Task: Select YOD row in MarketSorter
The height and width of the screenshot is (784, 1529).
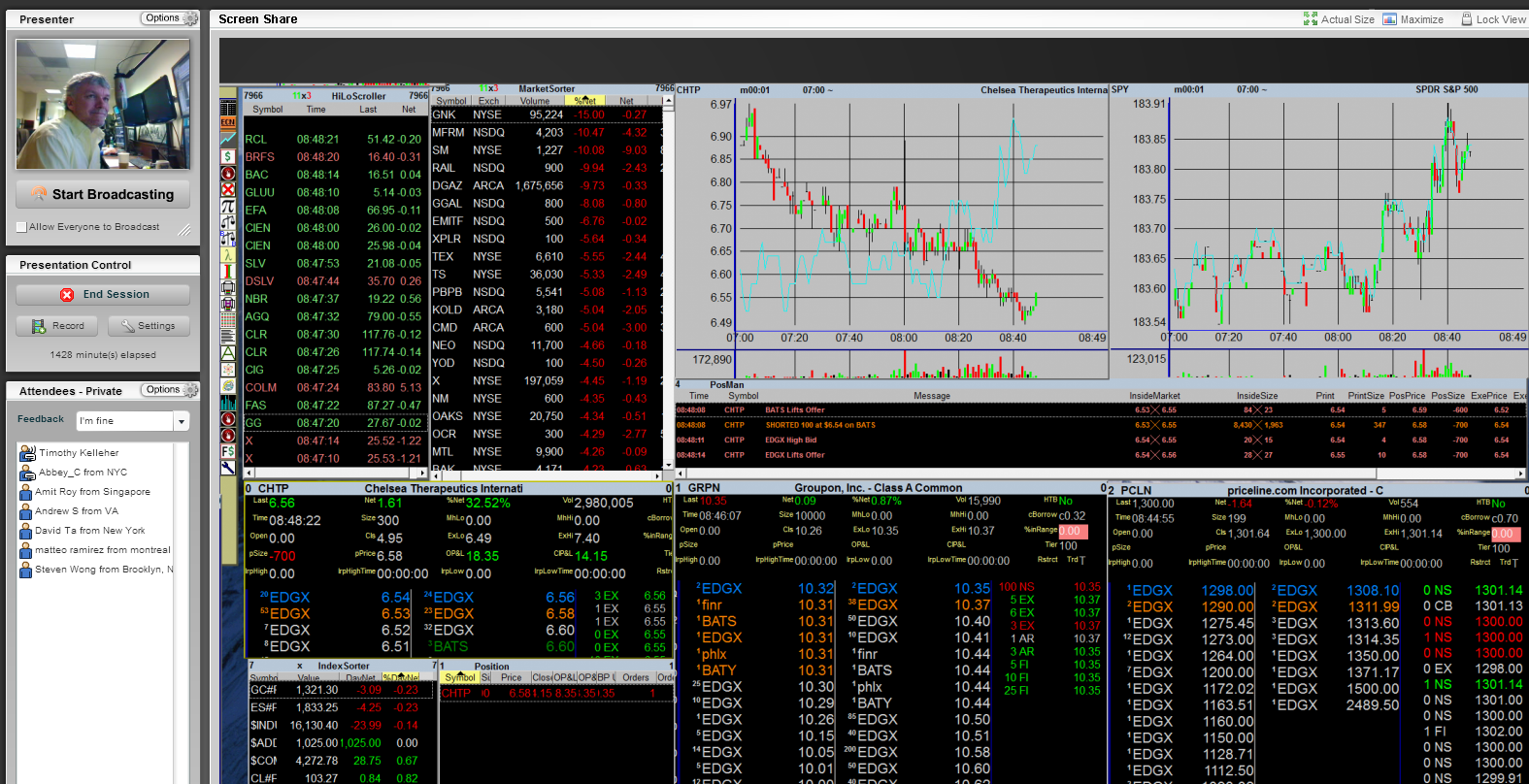Action: (x=547, y=363)
